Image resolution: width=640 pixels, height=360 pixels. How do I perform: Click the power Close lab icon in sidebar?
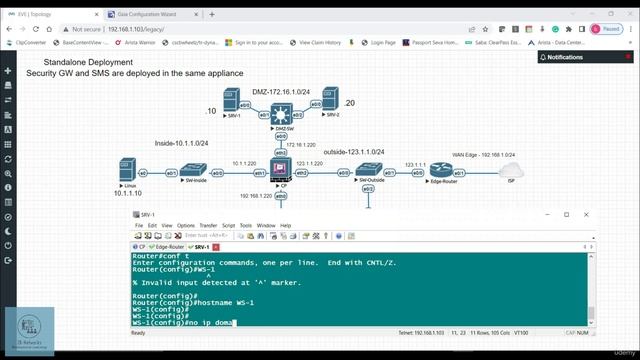tap(8, 246)
